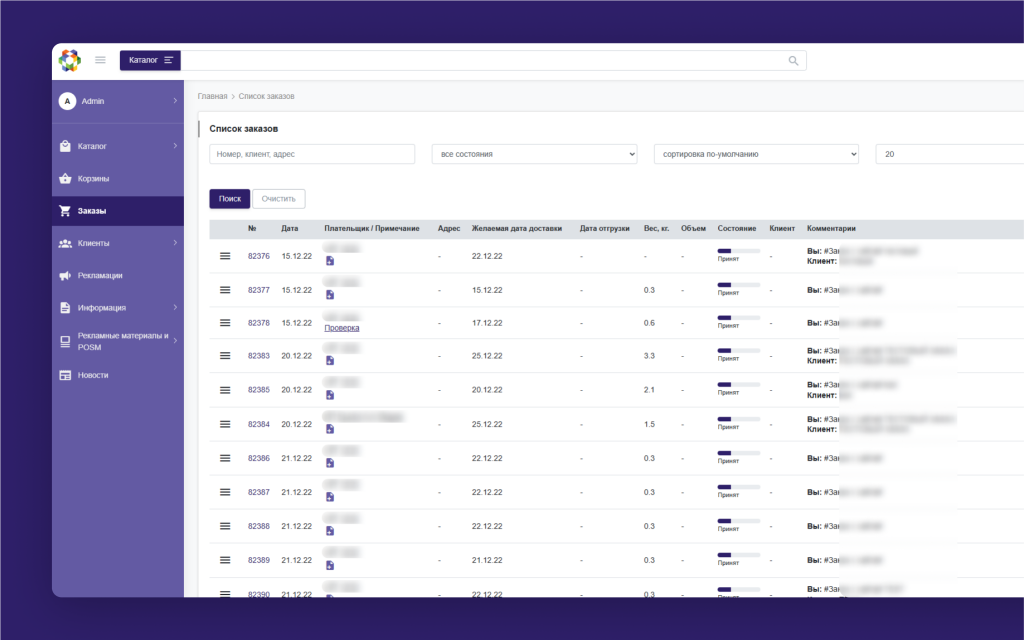
Task: Click document icon in order 82377 row
Action: pos(330,295)
